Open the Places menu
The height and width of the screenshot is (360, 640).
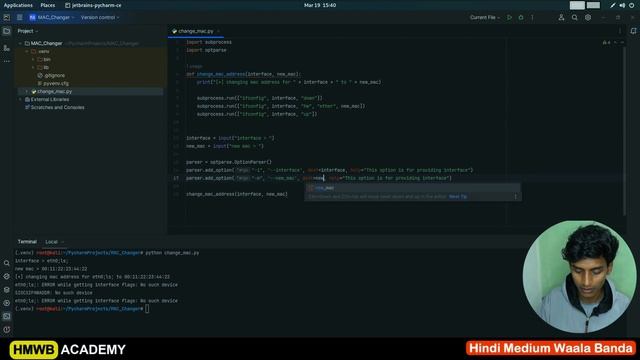(x=48, y=5)
